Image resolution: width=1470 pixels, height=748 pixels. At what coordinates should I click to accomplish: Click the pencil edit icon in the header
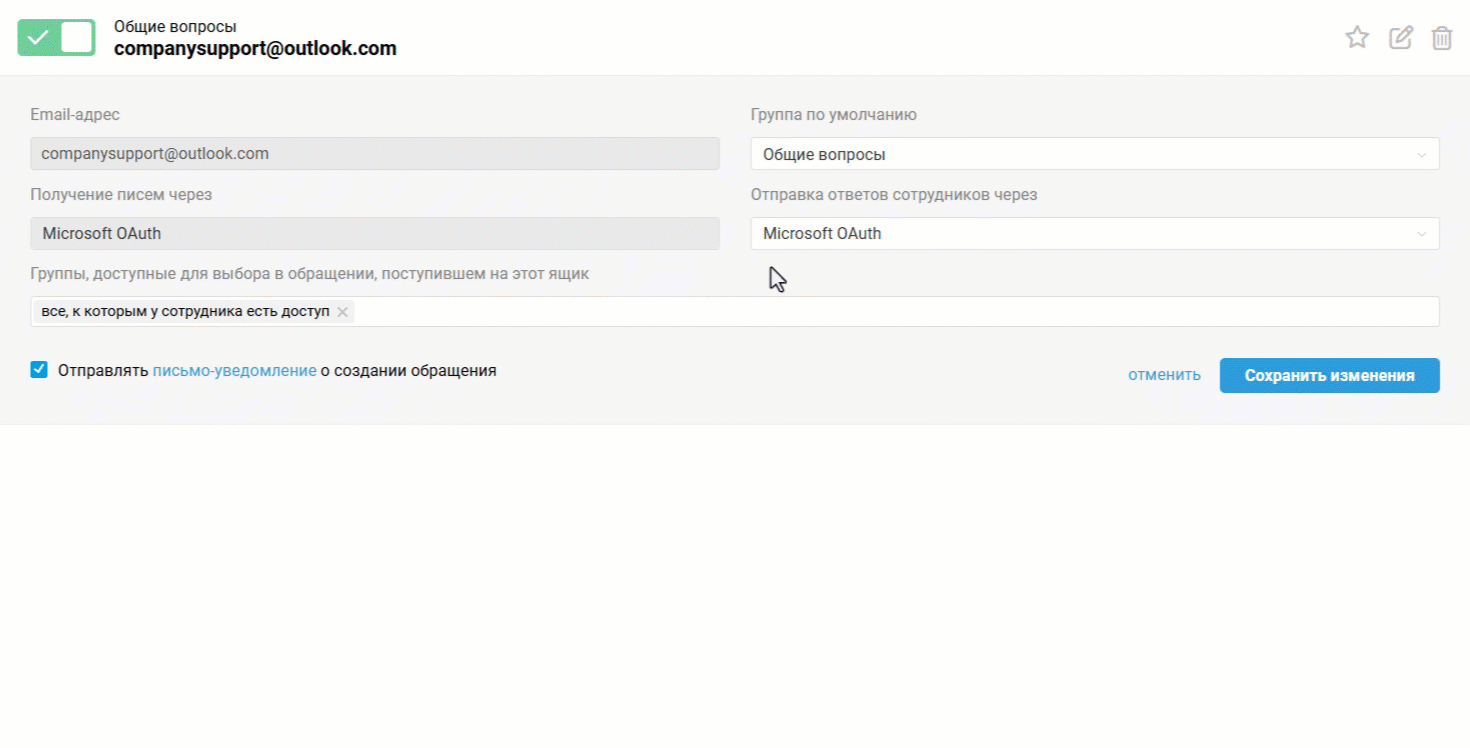1400,38
